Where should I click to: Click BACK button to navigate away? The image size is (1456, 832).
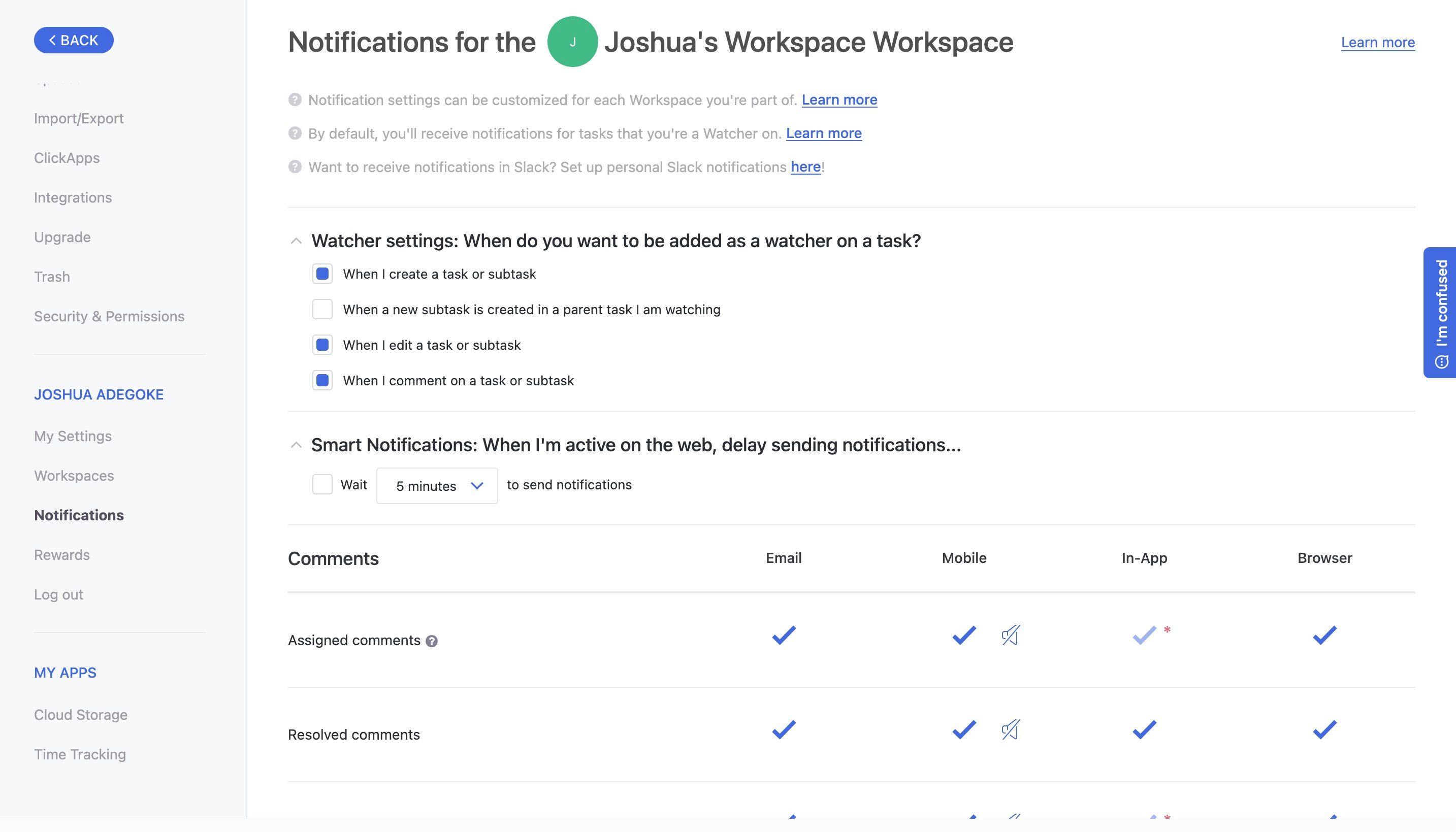73,40
